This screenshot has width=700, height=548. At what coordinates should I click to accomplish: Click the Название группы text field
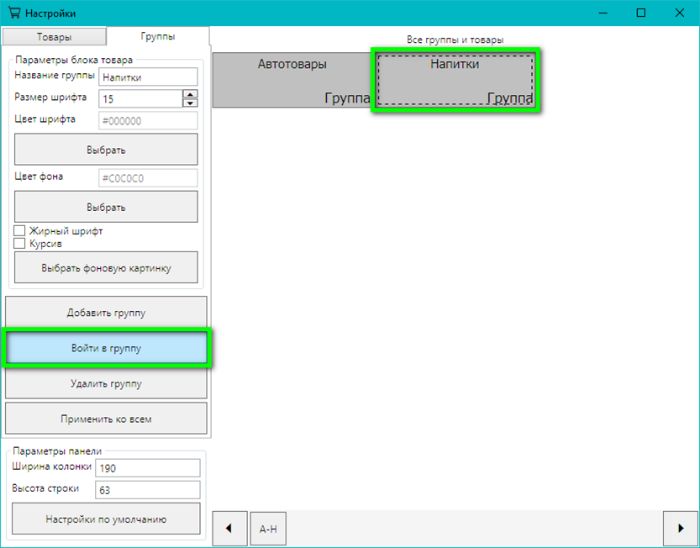pyautogui.click(x=148, y=76)
